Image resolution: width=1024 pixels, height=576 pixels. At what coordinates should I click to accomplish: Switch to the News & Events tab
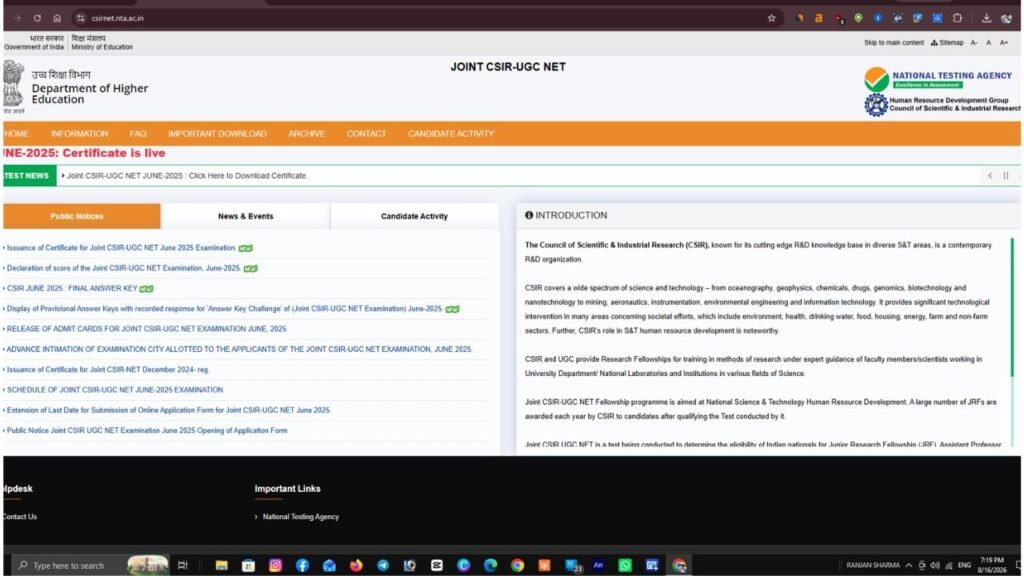pos(246,216)
